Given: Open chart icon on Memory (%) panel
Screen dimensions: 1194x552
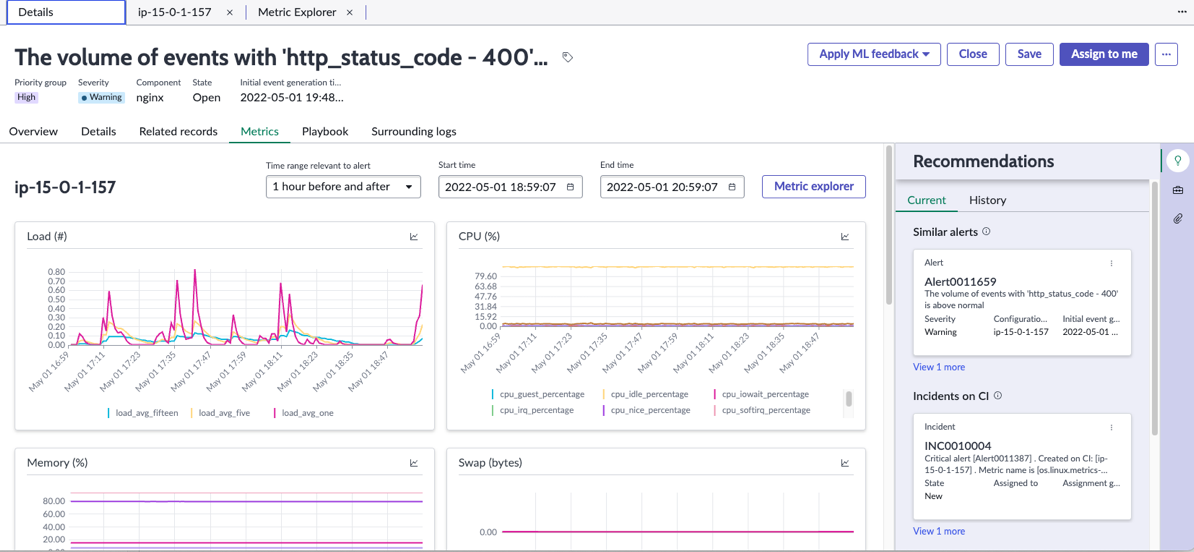Looking at the screenshot, I should (414, 462).
